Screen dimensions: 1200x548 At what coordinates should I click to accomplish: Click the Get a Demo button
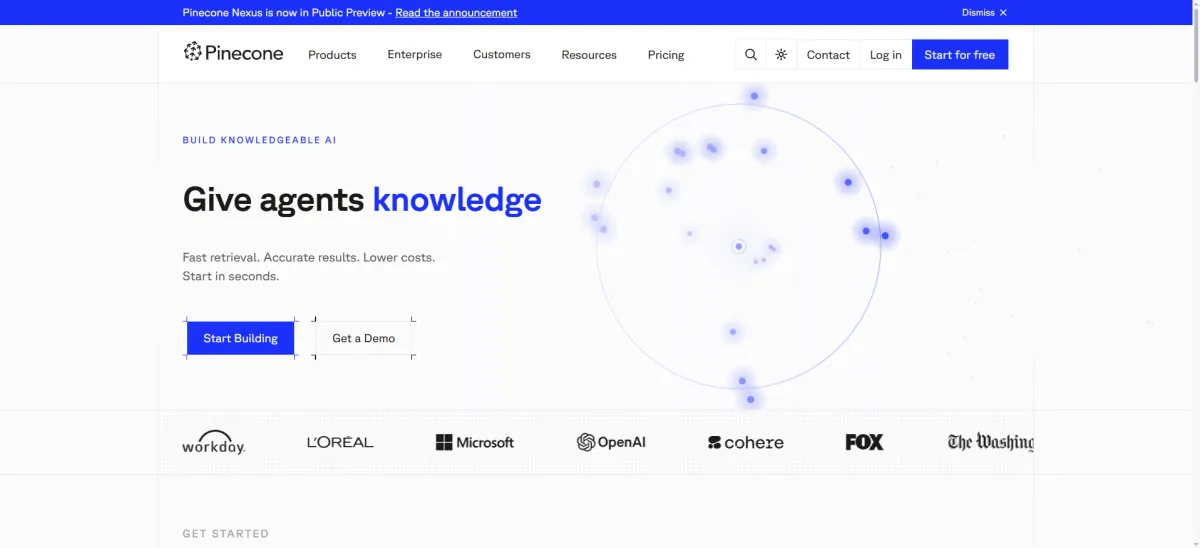(364, 338)
